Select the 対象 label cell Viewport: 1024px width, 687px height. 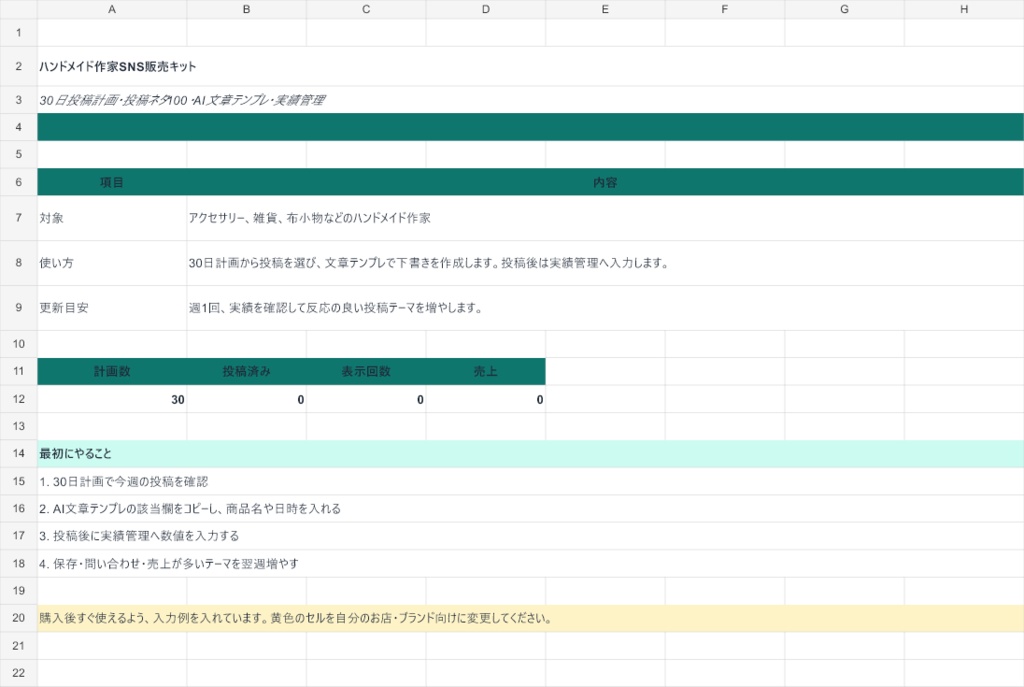pyautogui.click(x=112, y=218)
